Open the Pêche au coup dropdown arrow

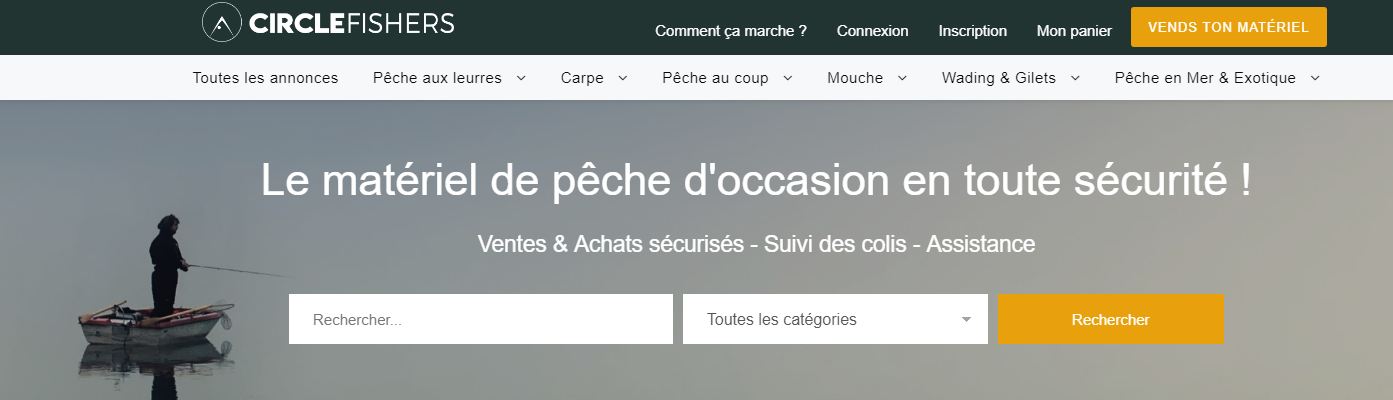(x=788, y=78)
